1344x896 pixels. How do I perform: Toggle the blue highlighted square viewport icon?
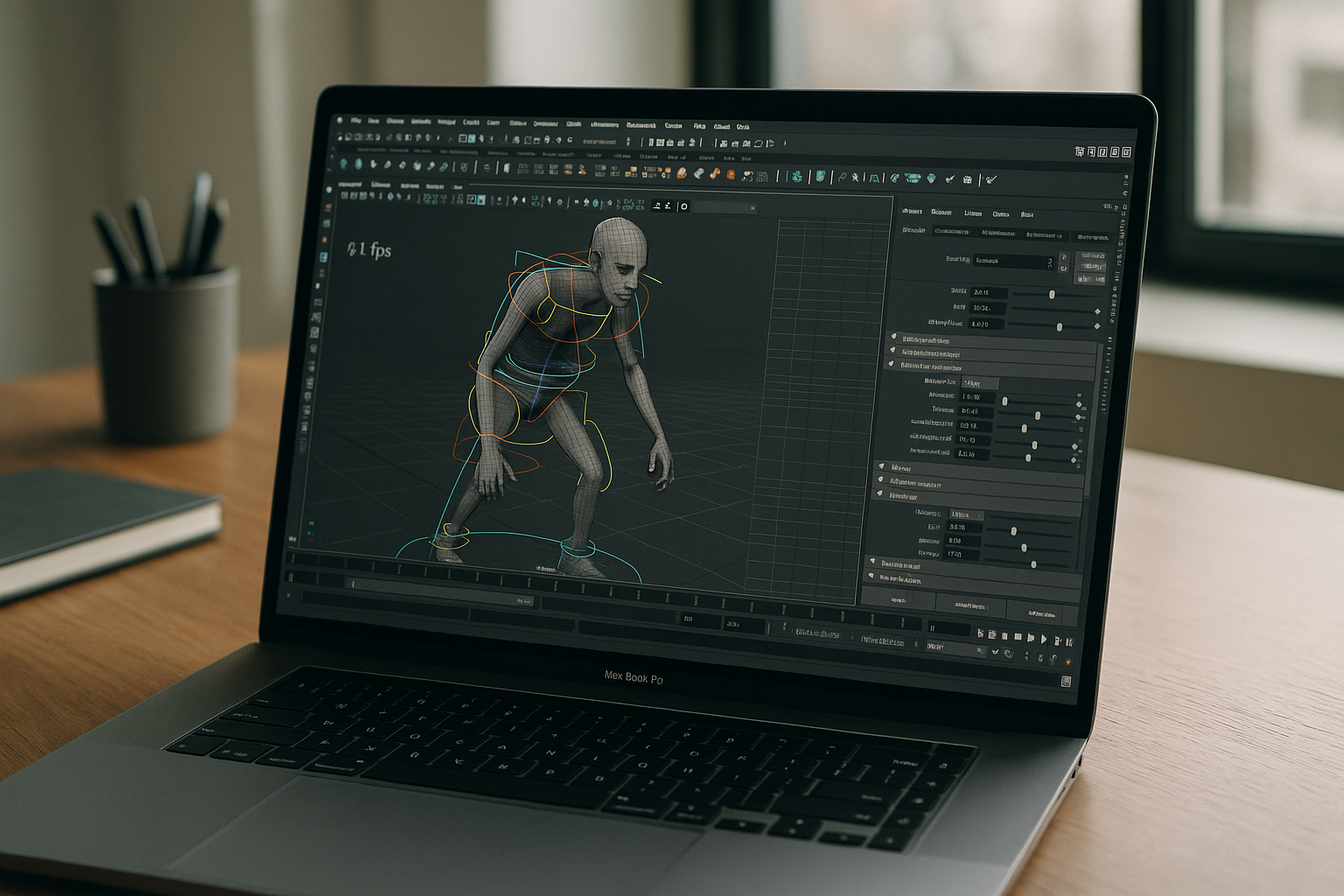pos(481,199)
